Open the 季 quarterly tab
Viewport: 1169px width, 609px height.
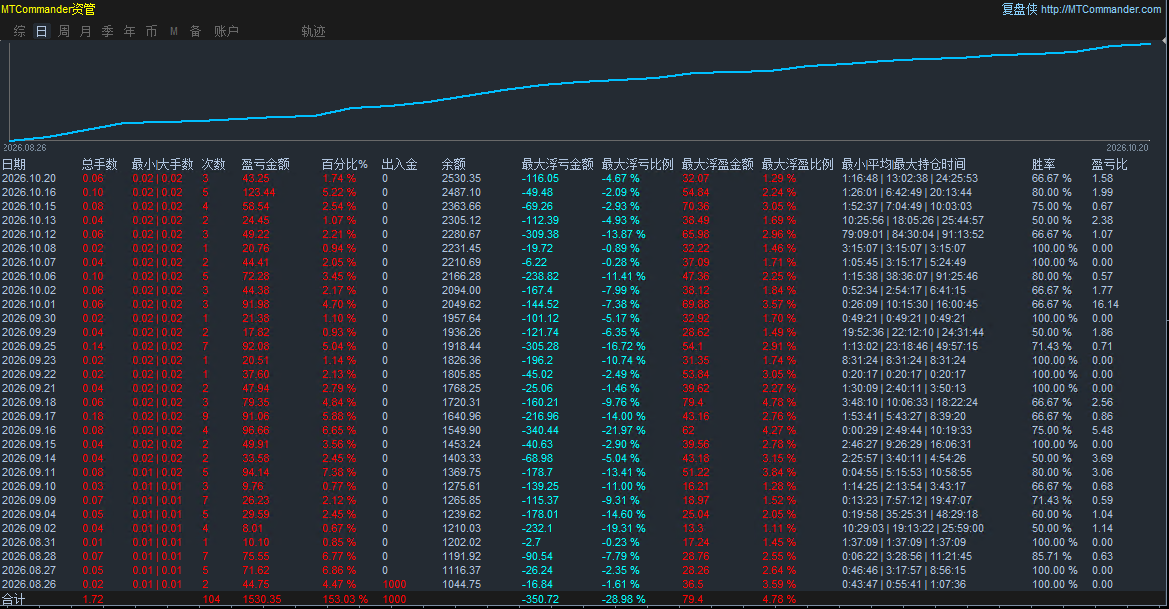[107, 31]
